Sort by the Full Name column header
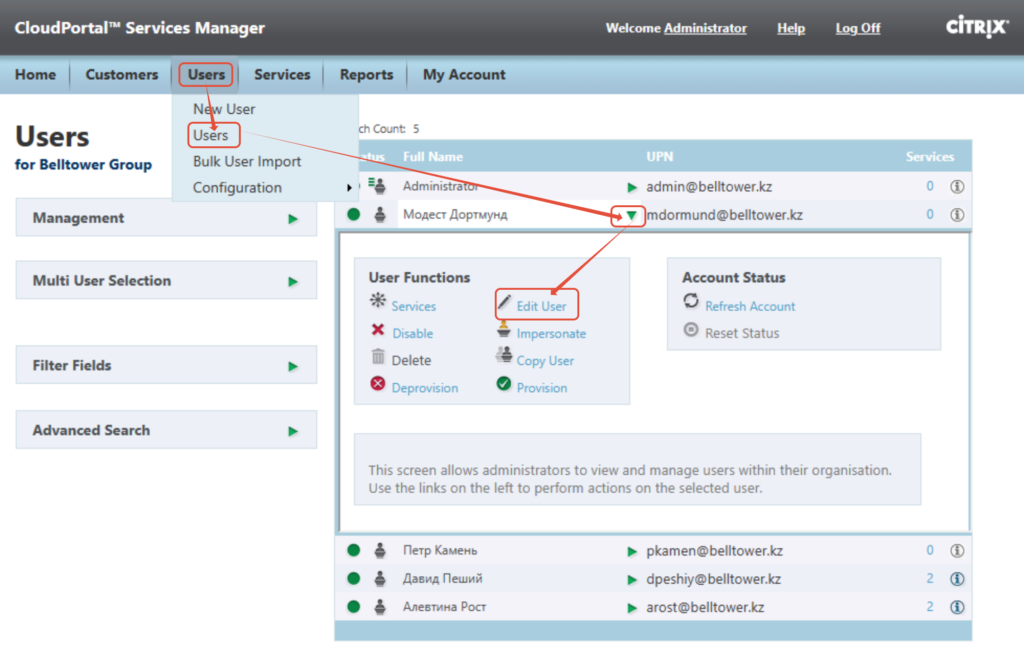The image size is (1024, 656). 433,157
